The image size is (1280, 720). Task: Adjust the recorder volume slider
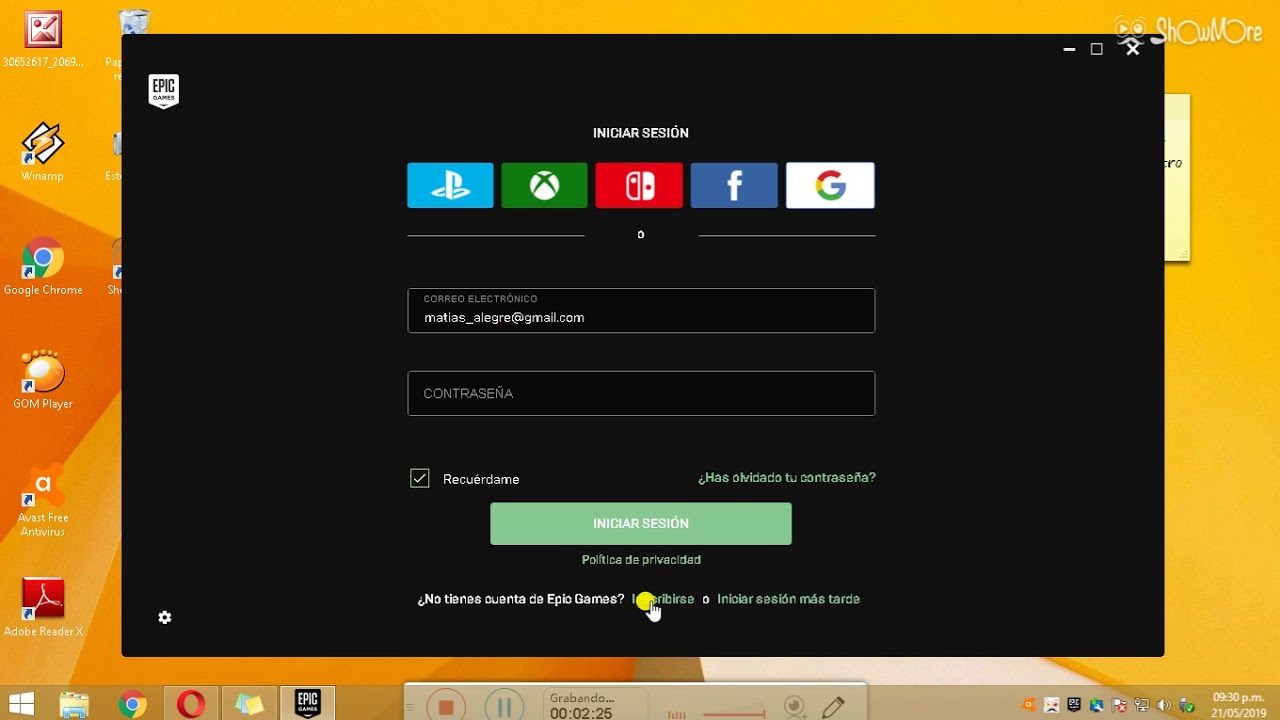click(734, 714)
